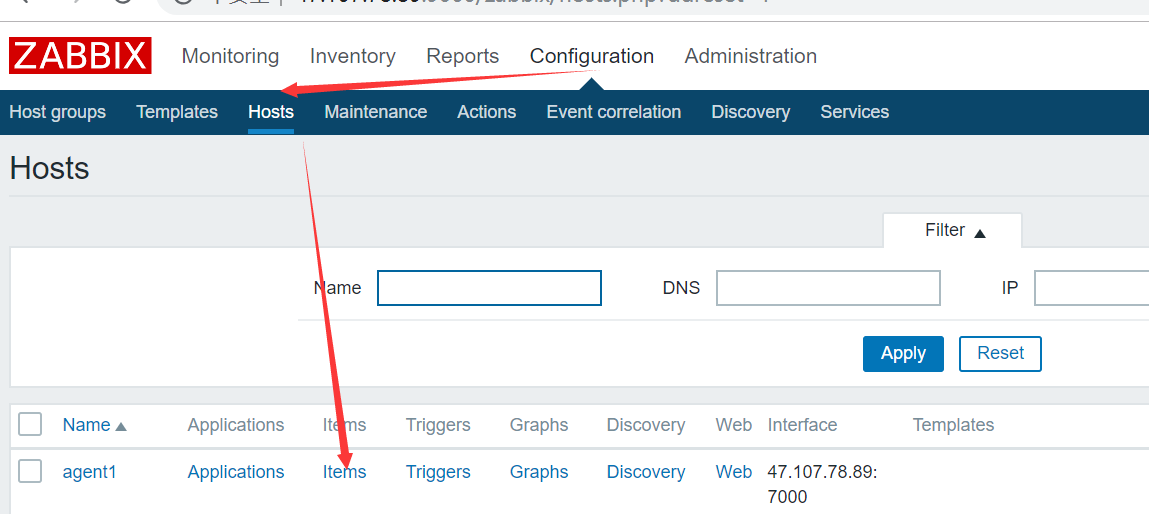Open the Administration menu
The height and width of the screenshot is (514, 1149).
click(x=750, y=56)
